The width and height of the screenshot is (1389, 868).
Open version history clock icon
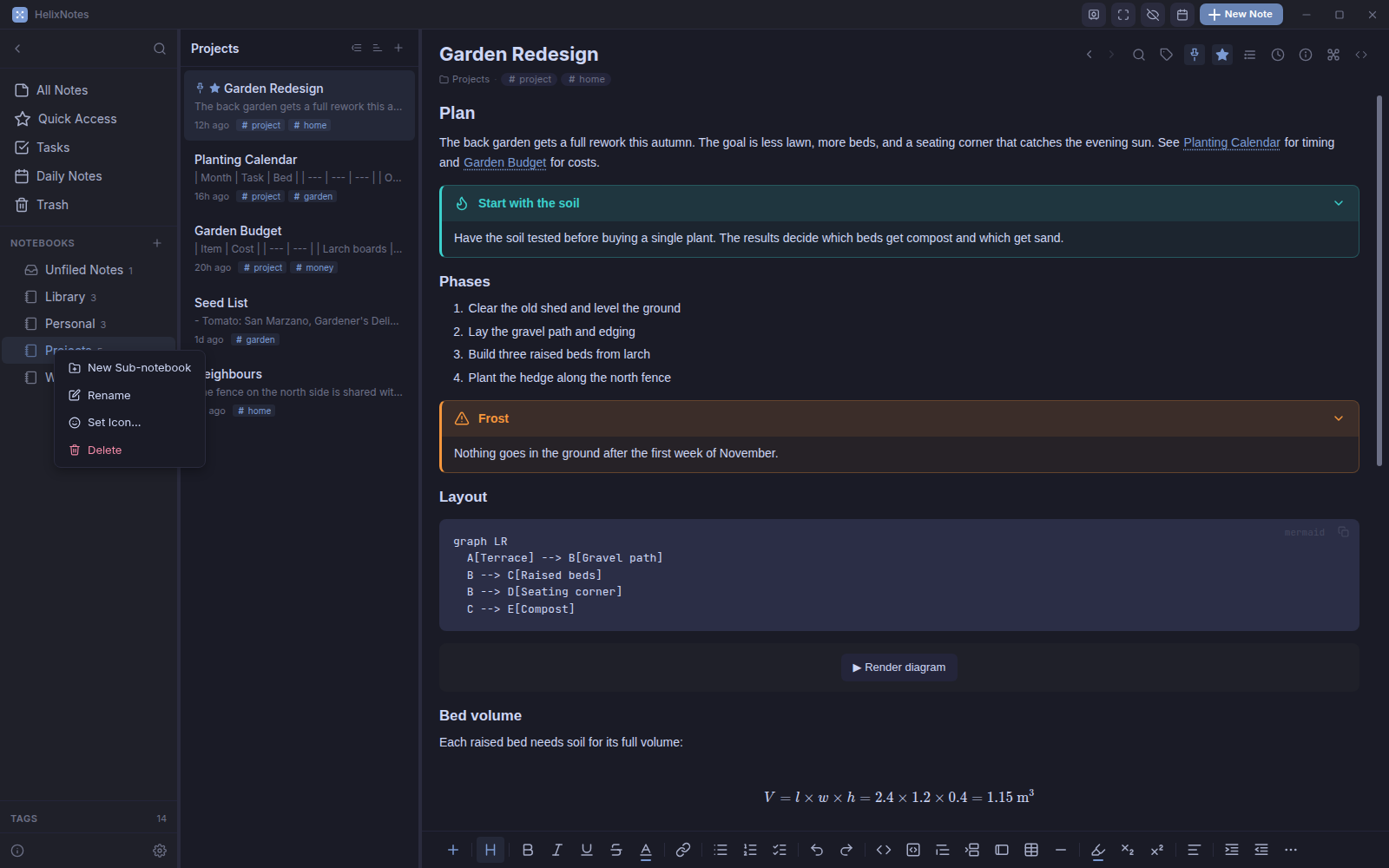(x=1278, y=55)
